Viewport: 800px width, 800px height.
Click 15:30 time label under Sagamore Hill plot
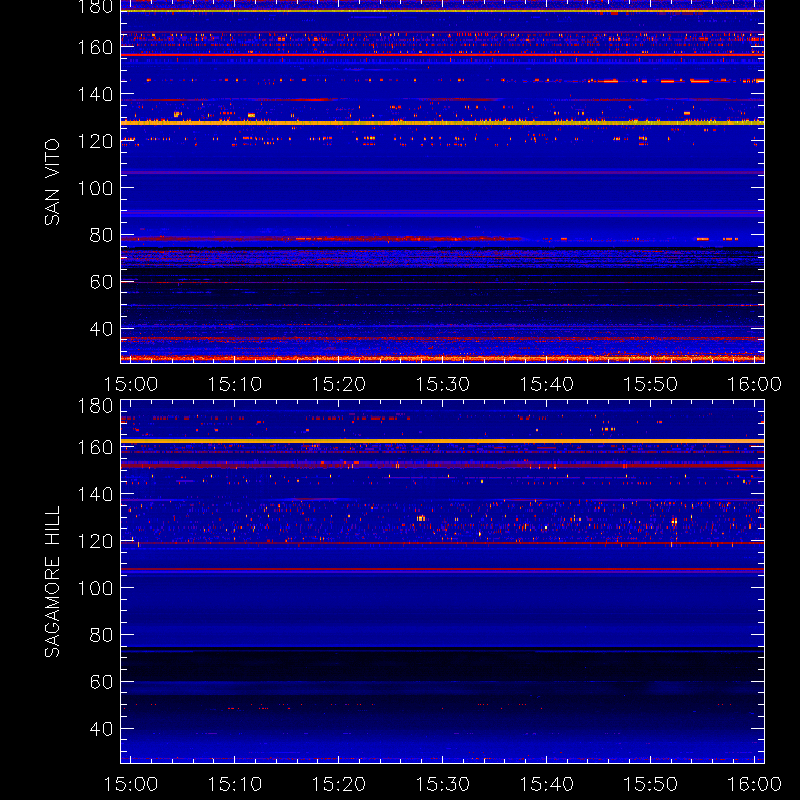[x=442, y=784]
